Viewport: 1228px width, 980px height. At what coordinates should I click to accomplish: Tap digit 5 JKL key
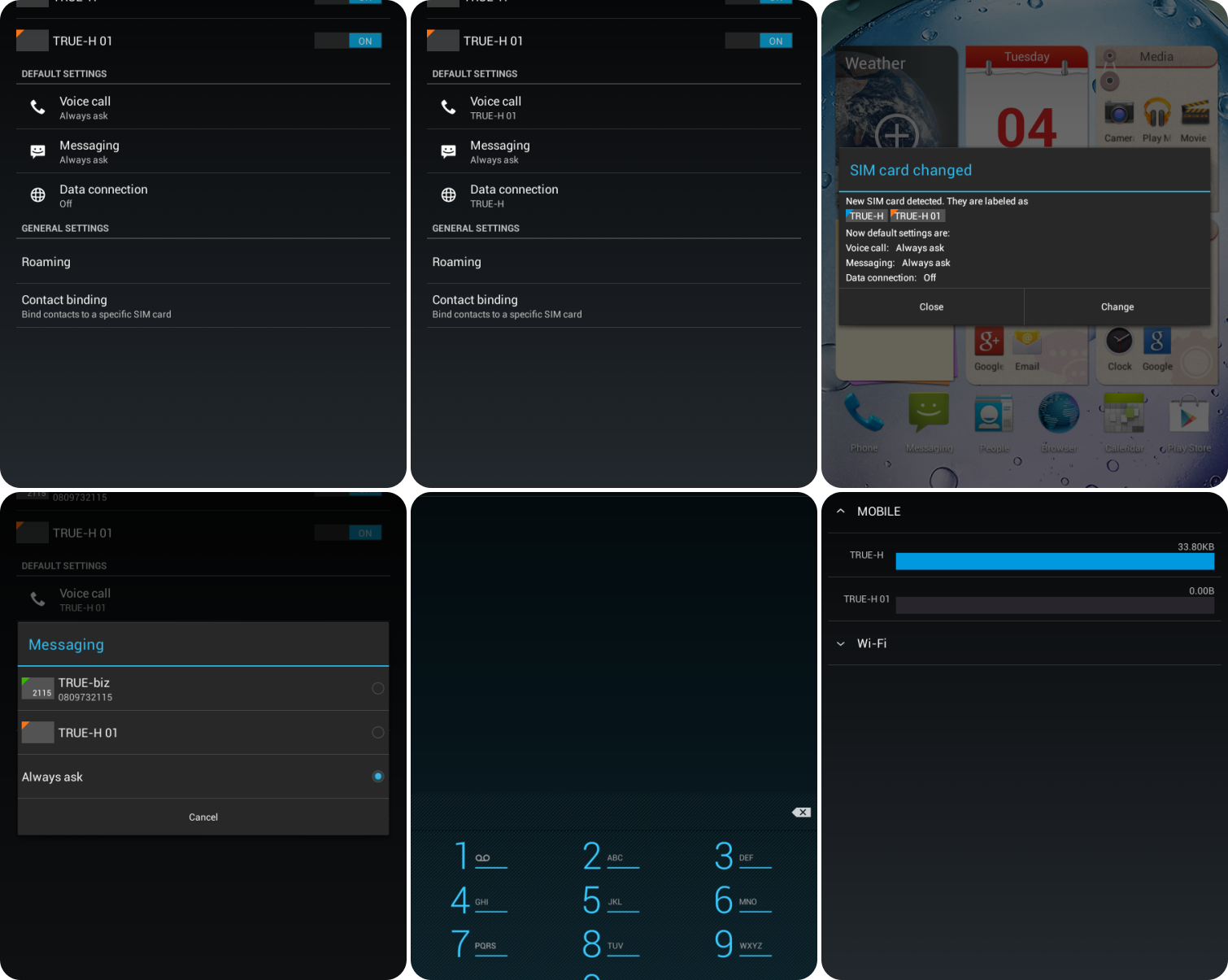[612, 899]
